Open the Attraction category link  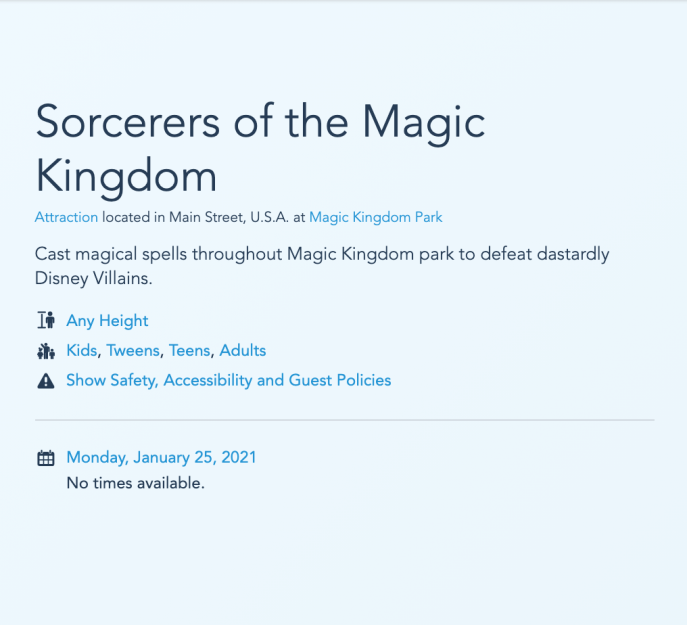(67, 217)
